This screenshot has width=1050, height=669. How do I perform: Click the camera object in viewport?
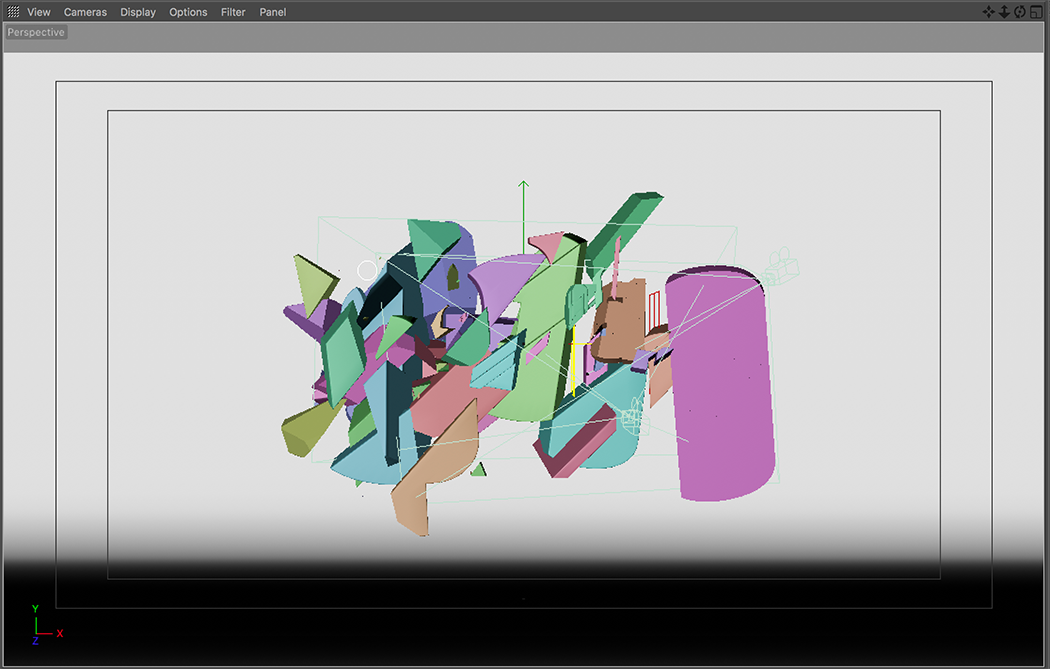pos(780,267)
